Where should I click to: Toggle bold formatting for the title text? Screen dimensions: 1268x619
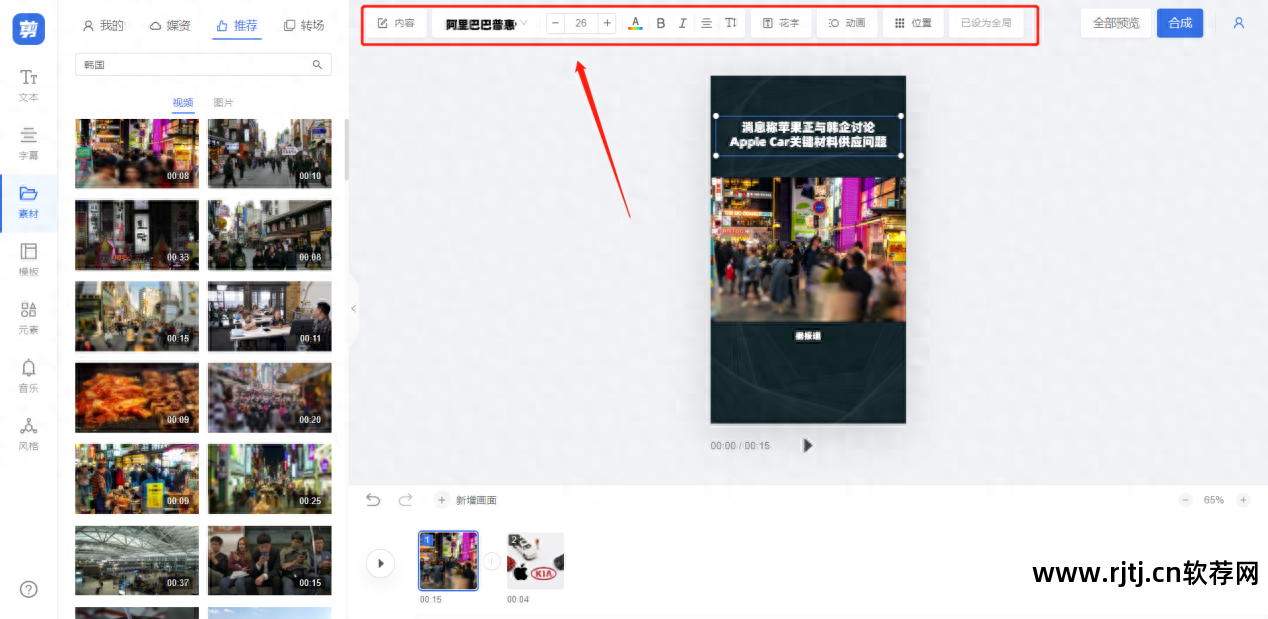(660, 22)
